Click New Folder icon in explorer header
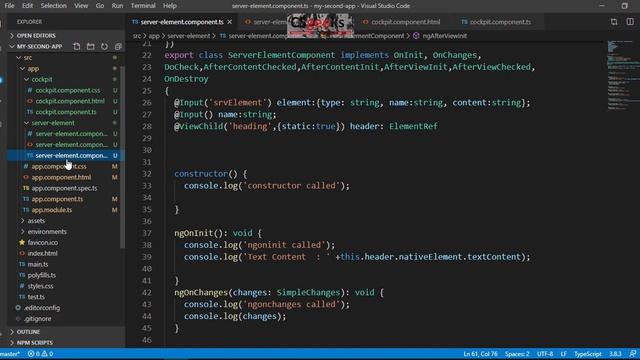 (x=91, y=47)
